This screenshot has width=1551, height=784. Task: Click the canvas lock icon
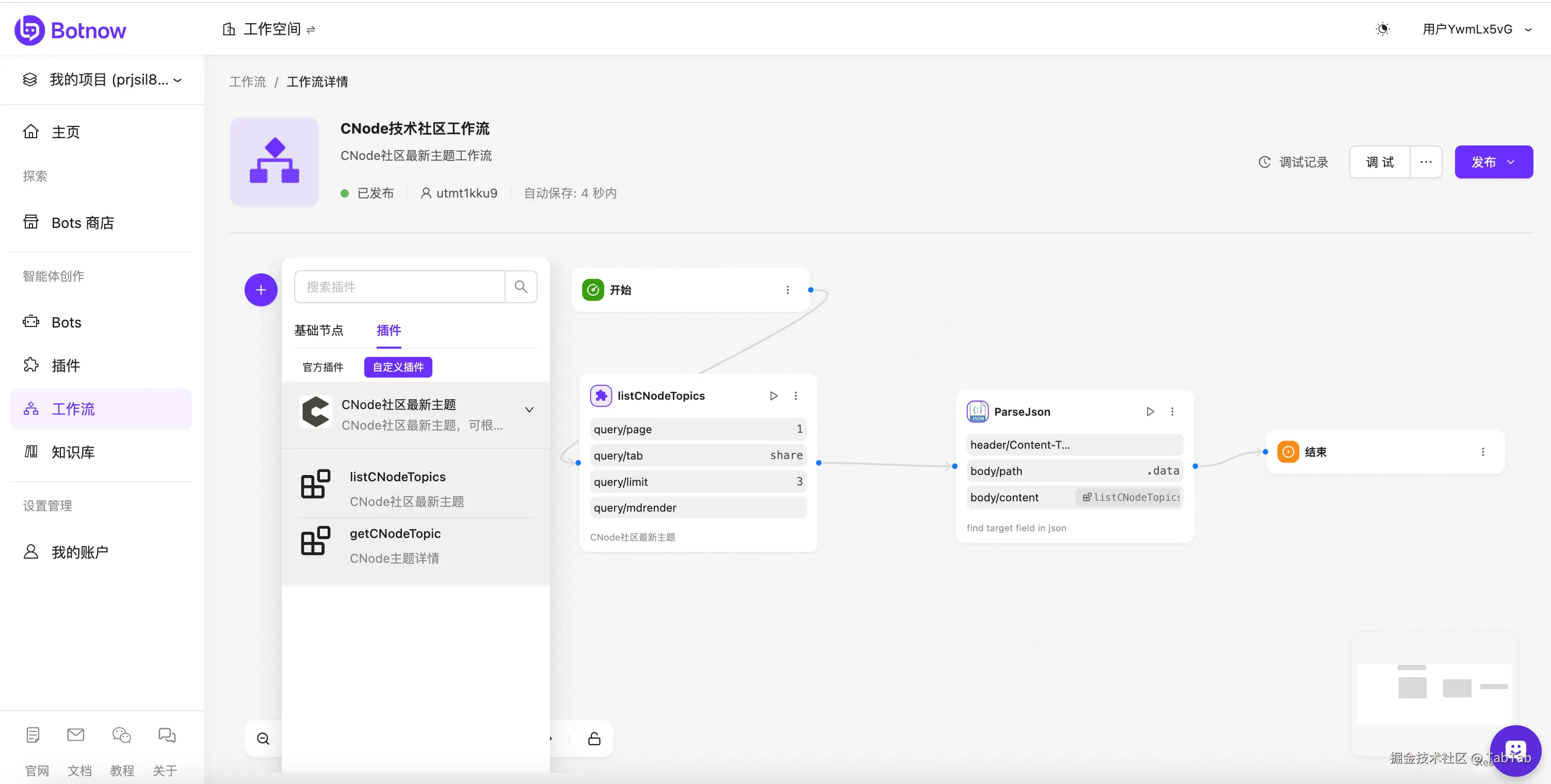pyautogui.click(x=594, y=739)
